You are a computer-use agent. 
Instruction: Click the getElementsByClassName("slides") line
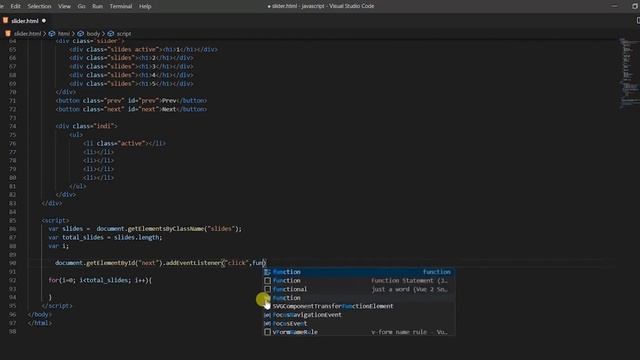(x=145, y=229)
